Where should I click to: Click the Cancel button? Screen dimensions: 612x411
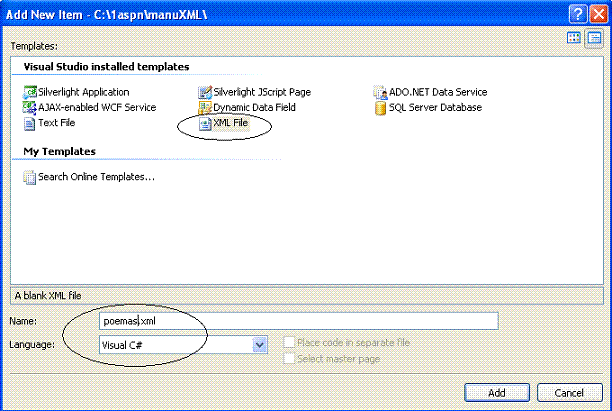570,392
